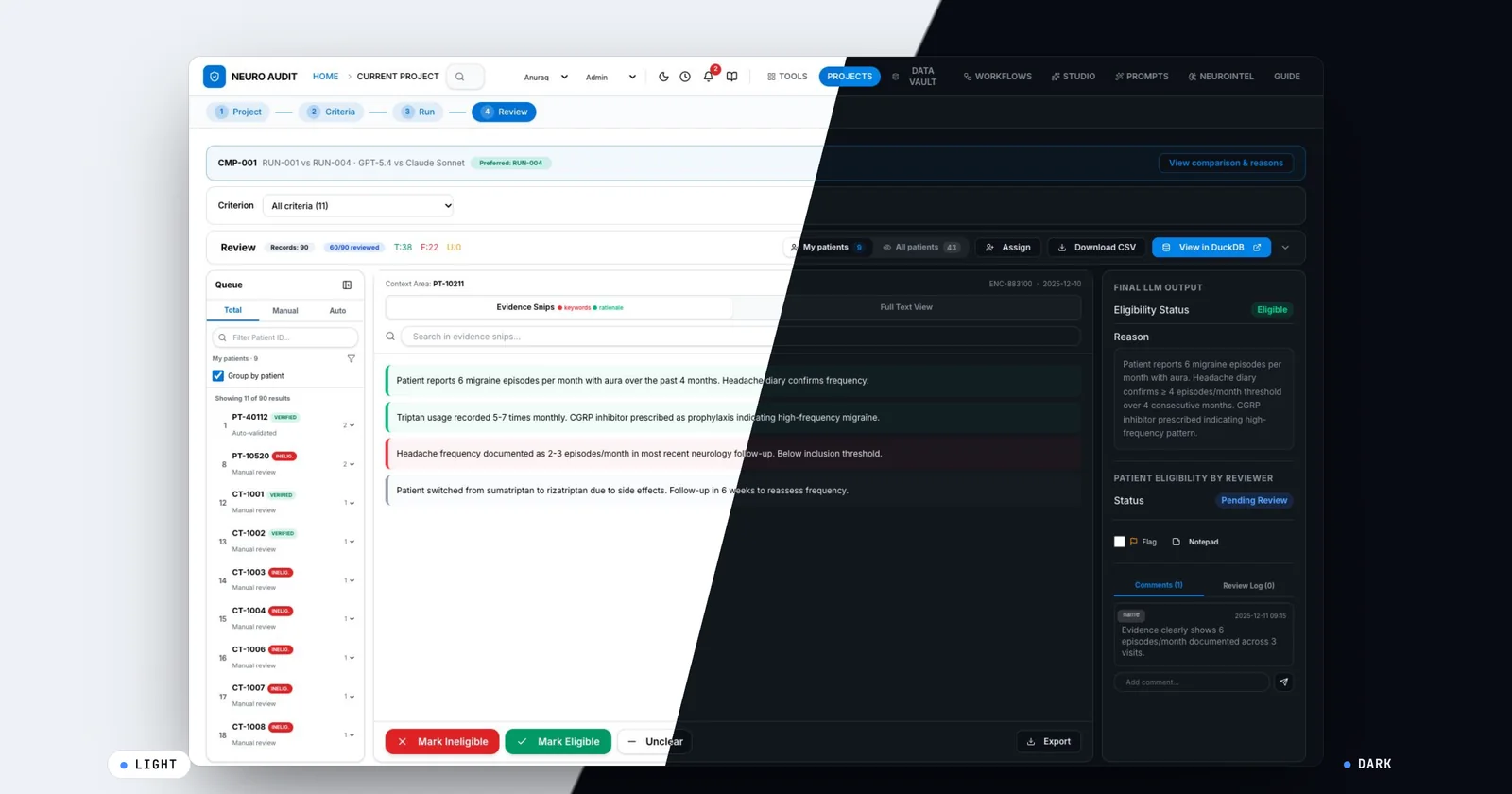The image size is (1512, 794).
Task: Click external-link icon in View in DuckDB
Action: (1257, 248)
